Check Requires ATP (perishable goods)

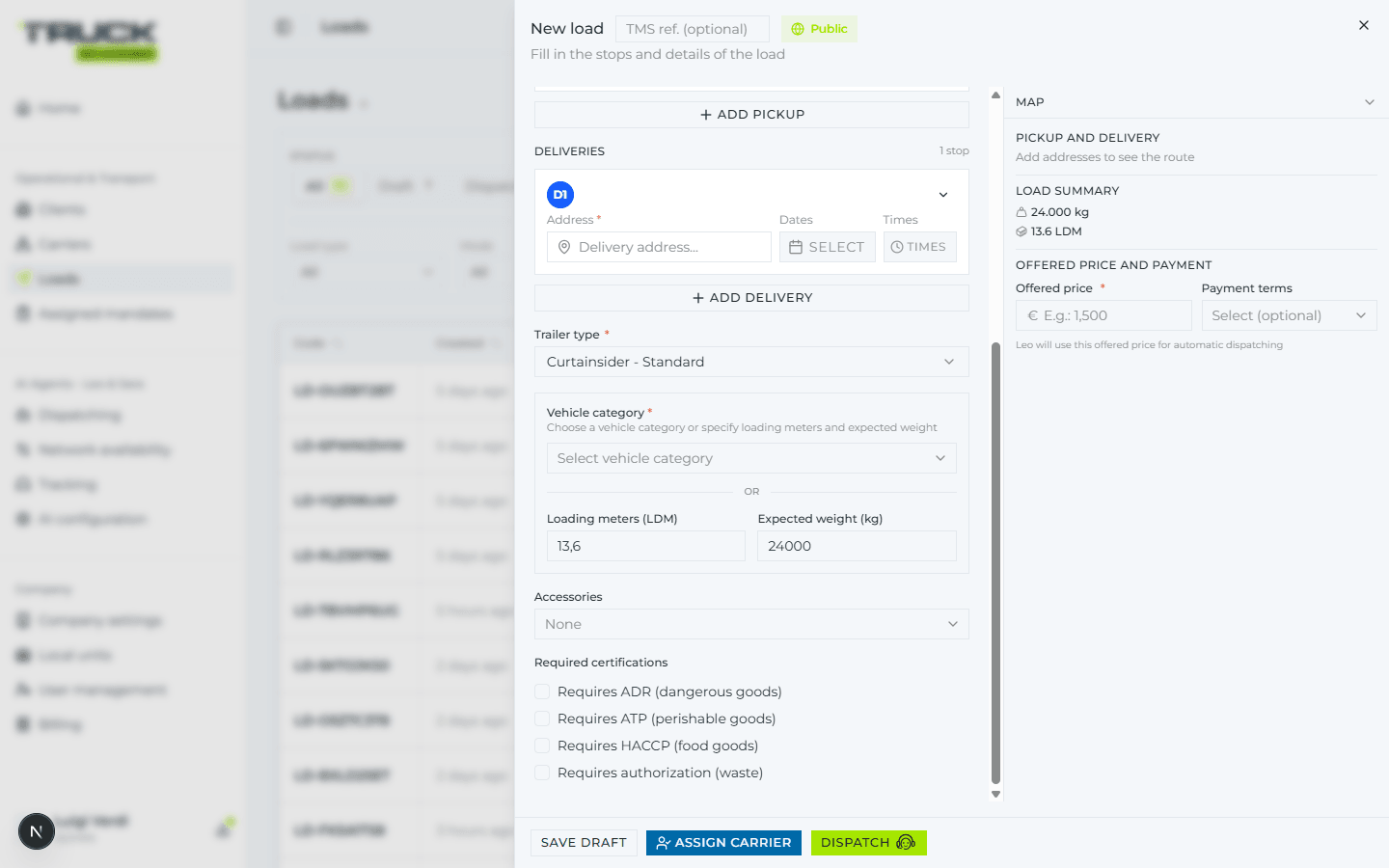[542, 719]
